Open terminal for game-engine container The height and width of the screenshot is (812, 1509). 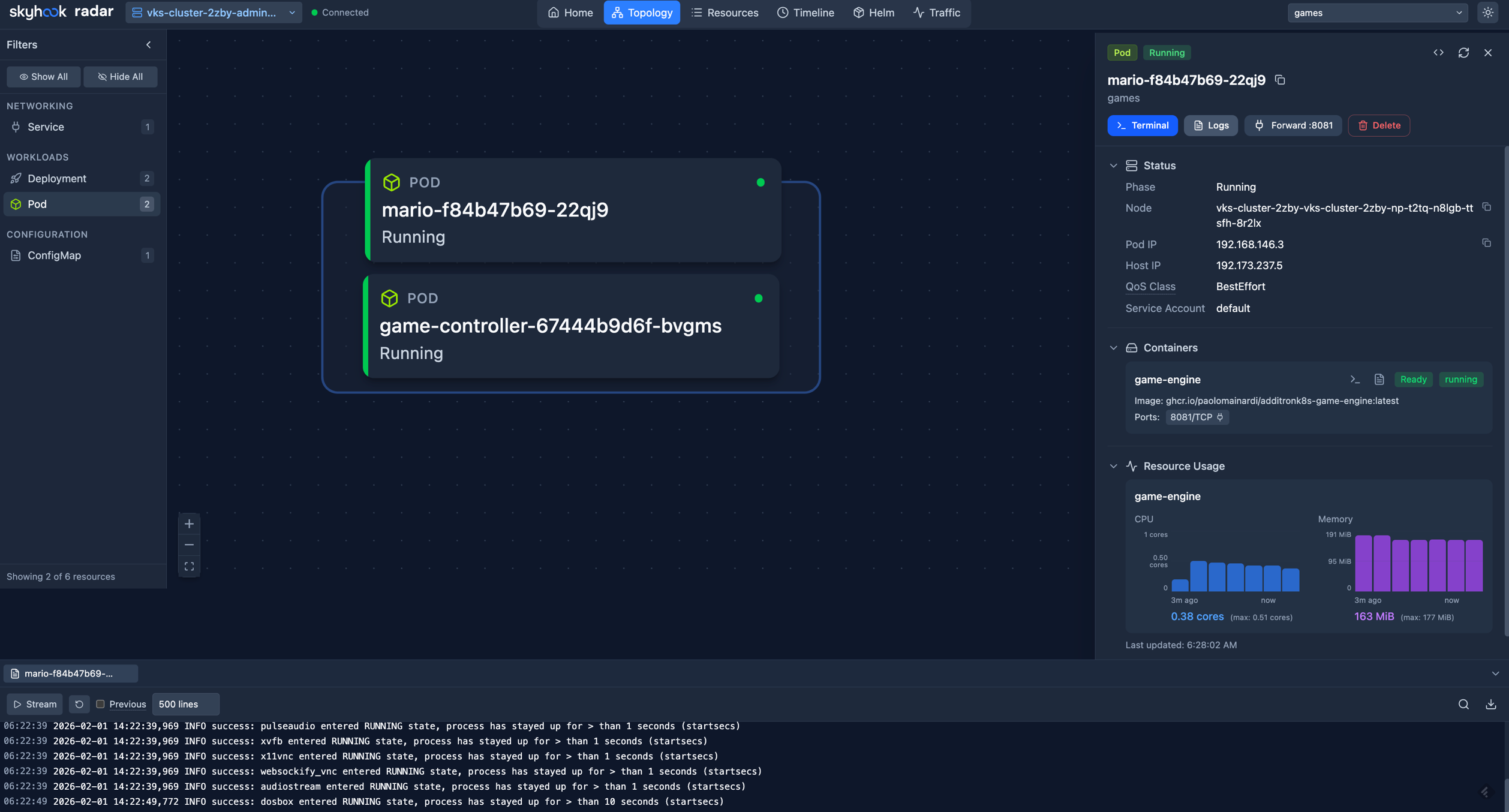1355,380
